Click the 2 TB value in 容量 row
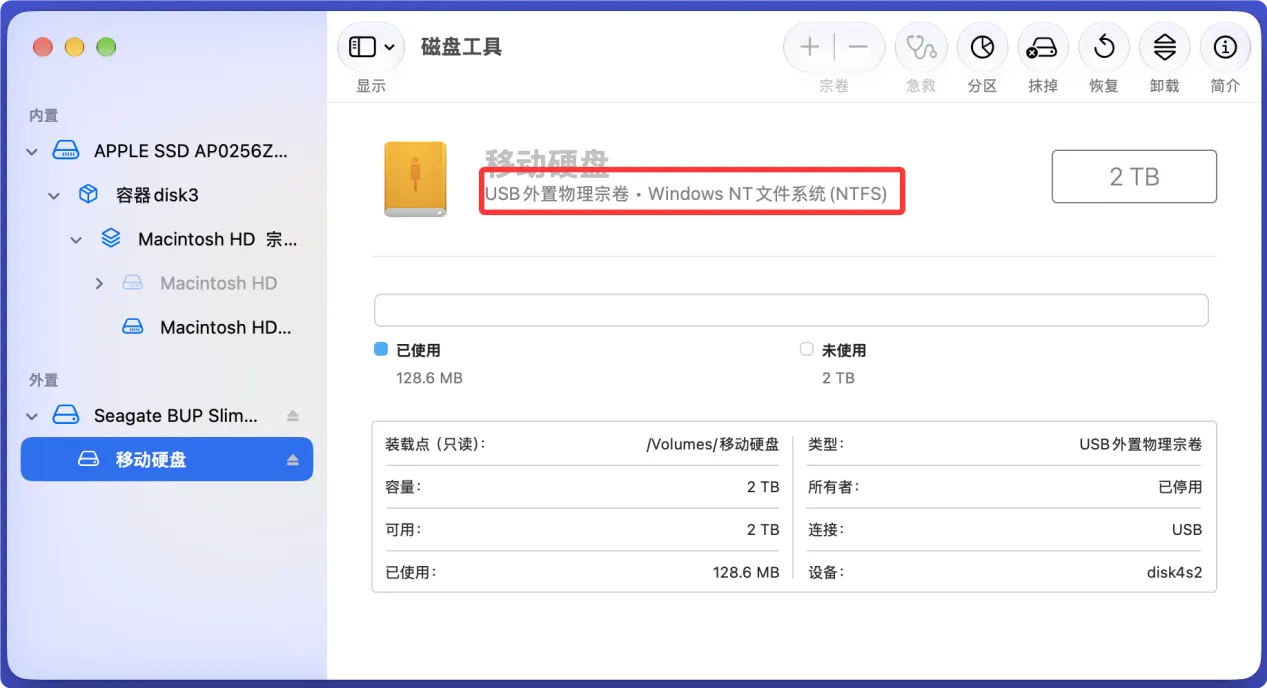1267x688 pixels. pos(763,487)
